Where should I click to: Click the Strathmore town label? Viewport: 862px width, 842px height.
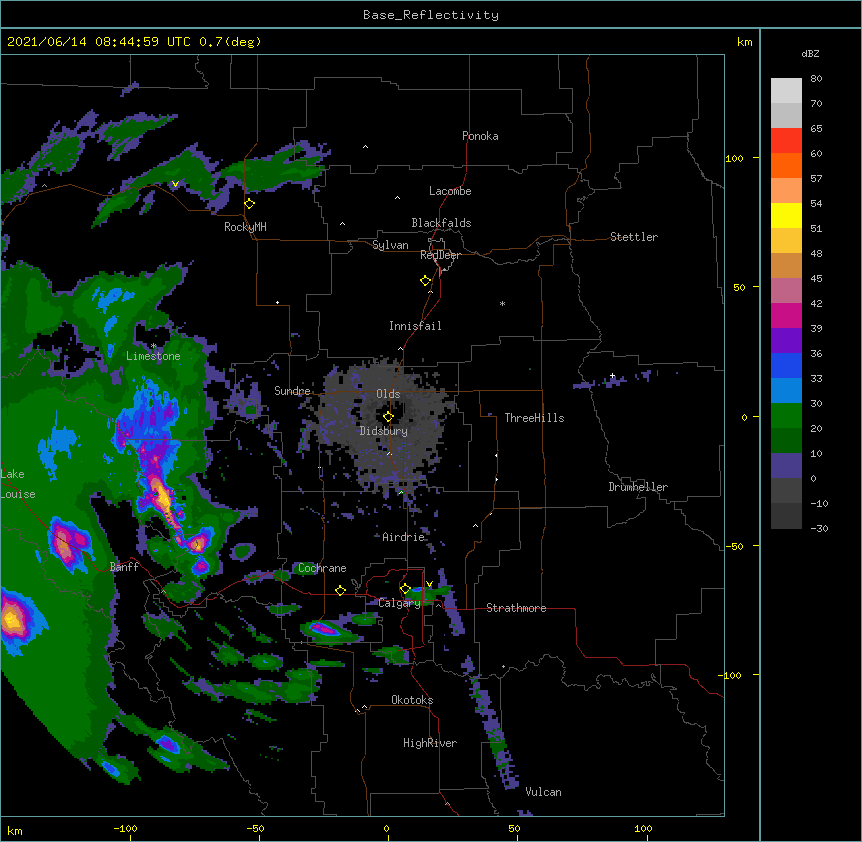516,608
